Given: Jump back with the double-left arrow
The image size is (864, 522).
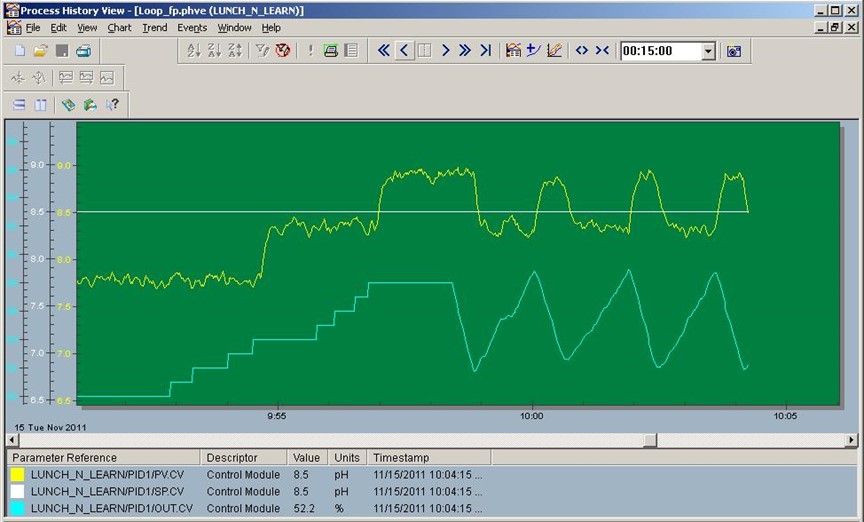Looking at the screenshot, I should pos(384,51).
